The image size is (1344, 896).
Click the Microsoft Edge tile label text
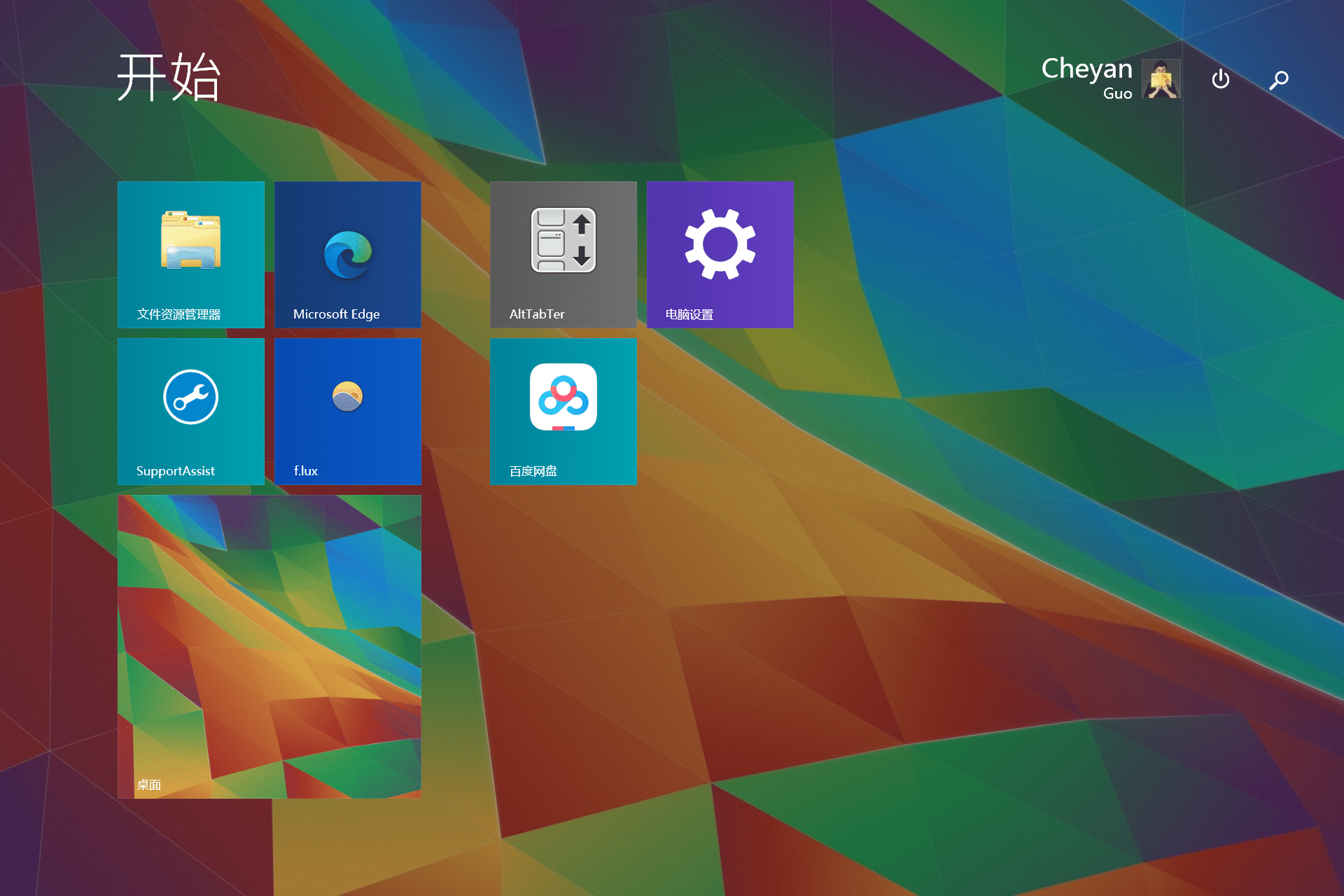coord(335,314)
